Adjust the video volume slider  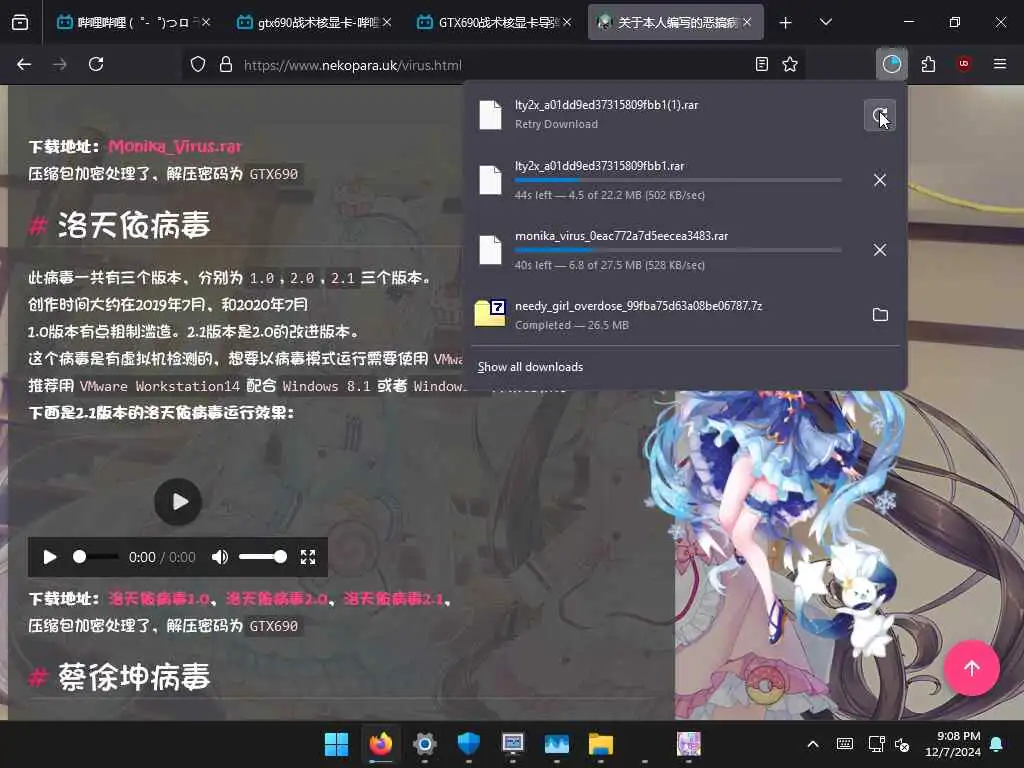262,557
